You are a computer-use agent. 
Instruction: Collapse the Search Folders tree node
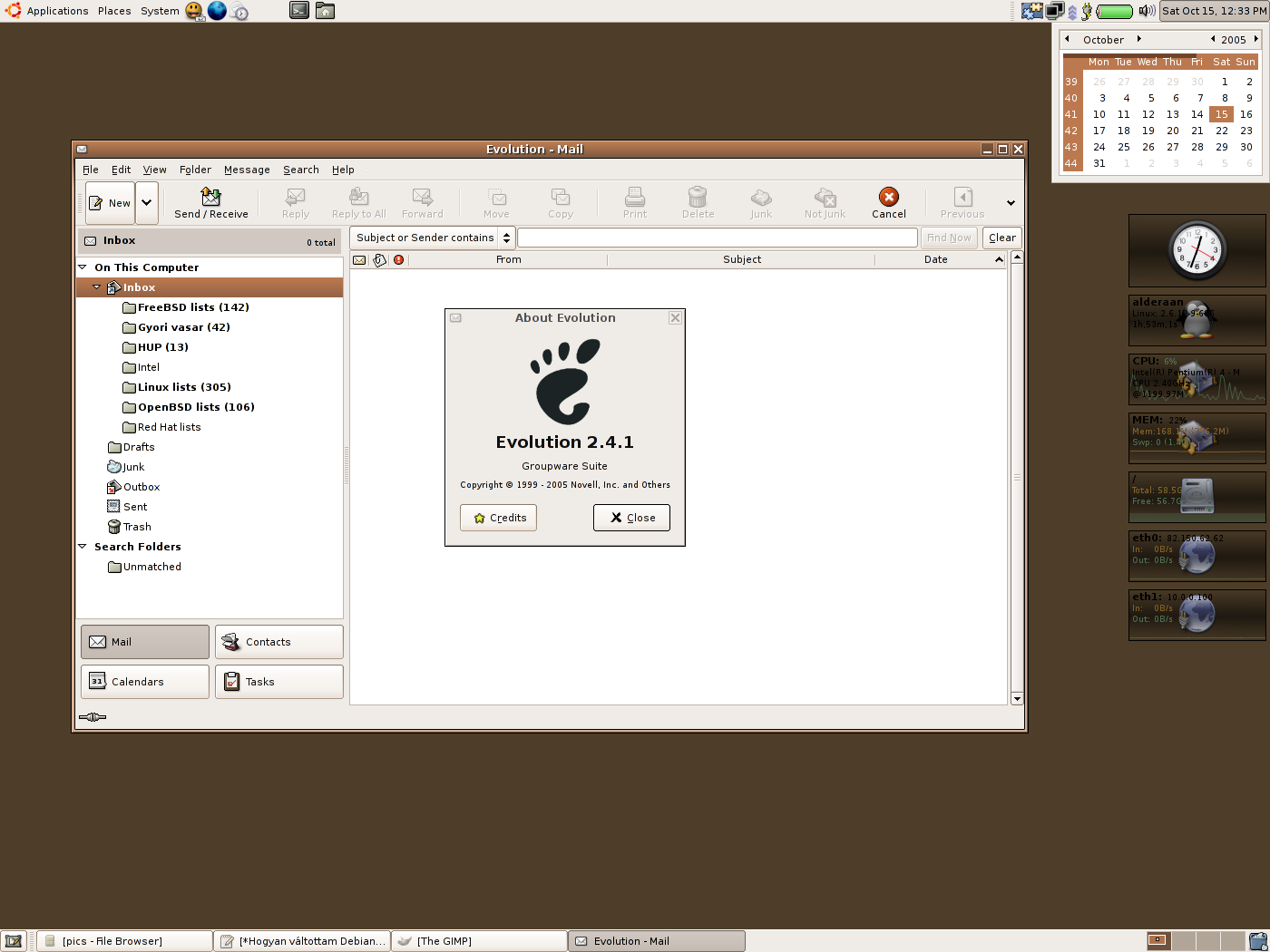[83, 547]
